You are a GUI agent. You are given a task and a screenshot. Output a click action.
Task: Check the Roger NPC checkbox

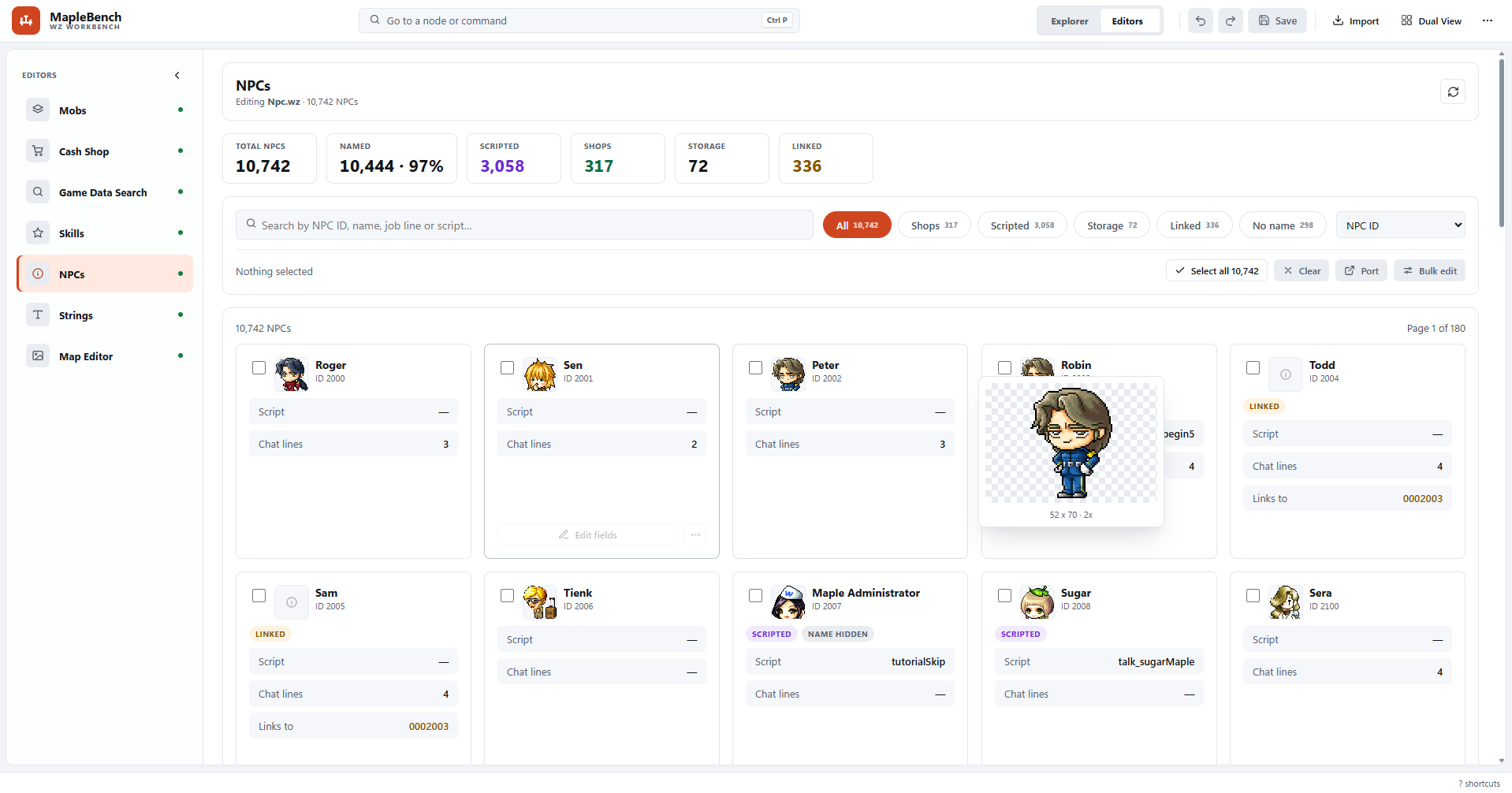[259, 367]
